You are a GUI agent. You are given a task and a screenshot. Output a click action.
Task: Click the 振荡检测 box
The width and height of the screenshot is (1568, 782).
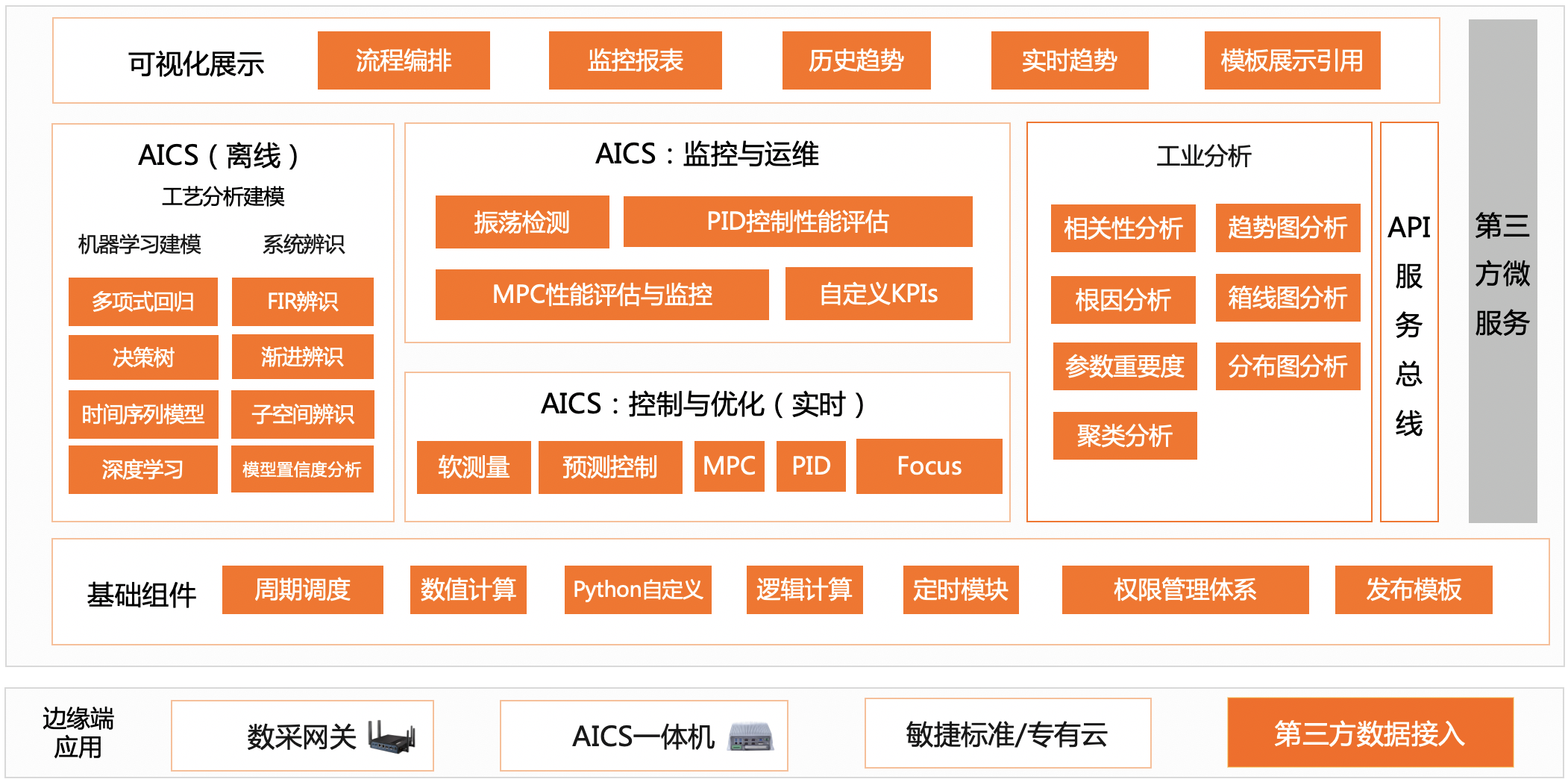(522, 222)
